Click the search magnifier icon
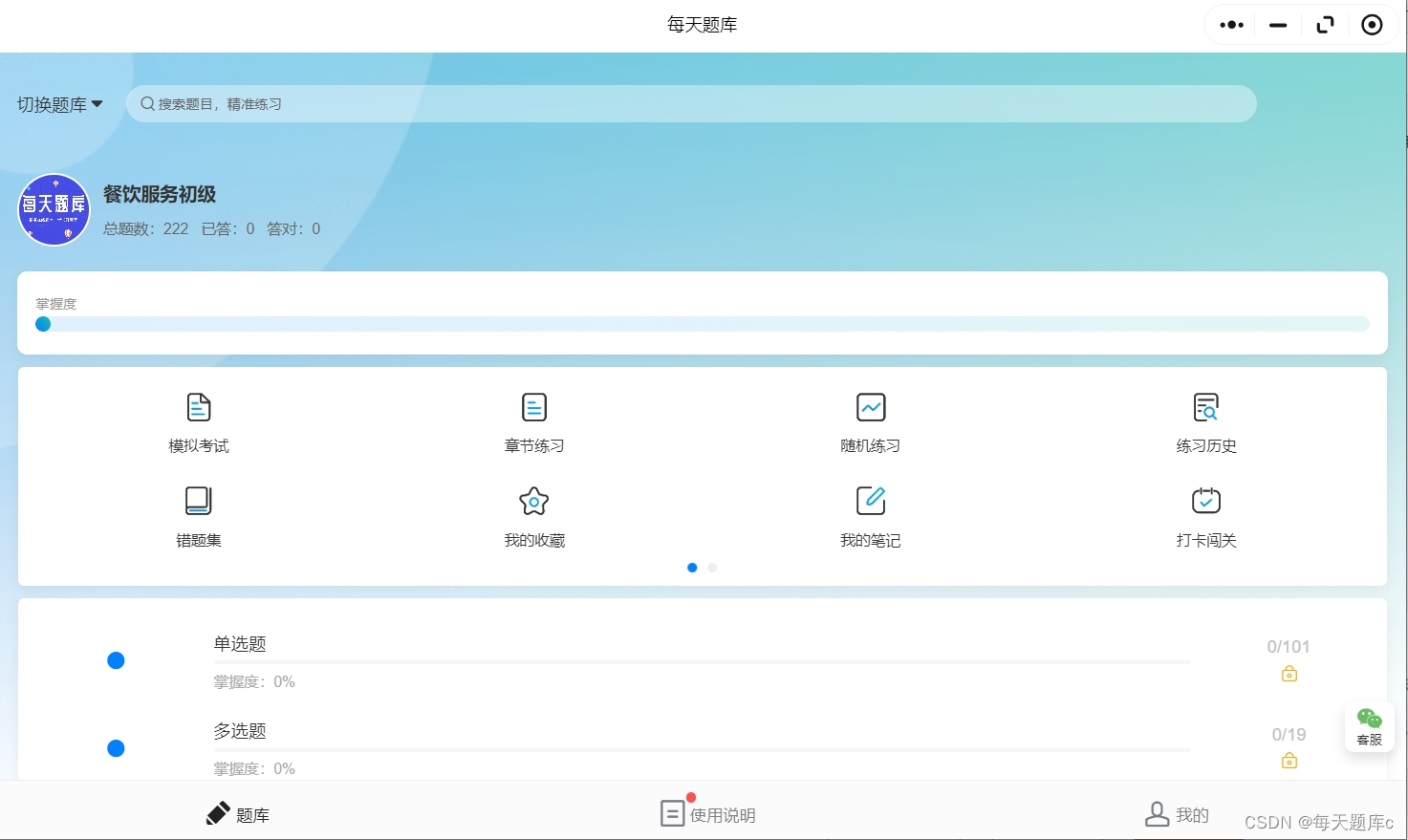 click(147, 103)
